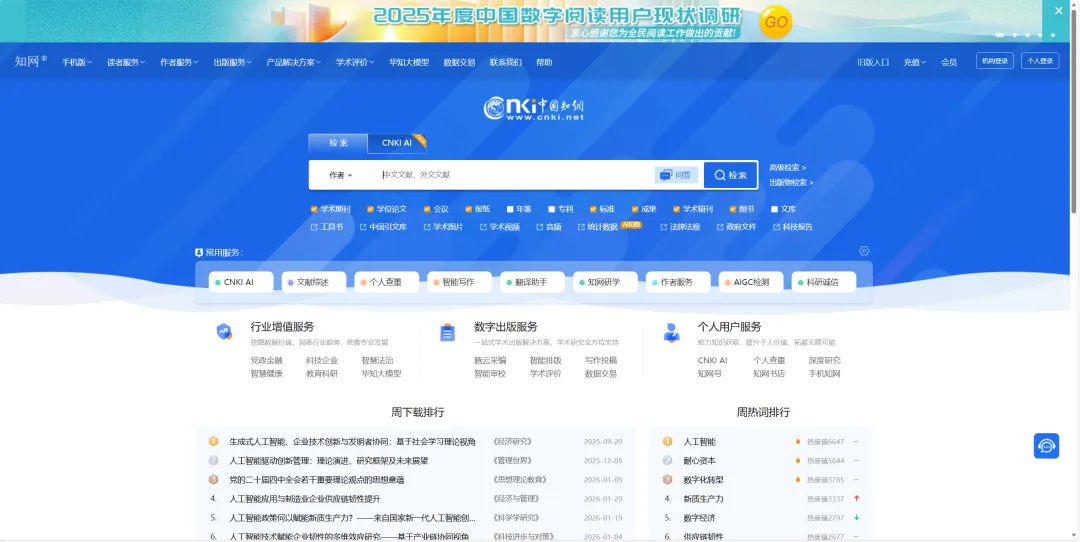Open 联系我们 in navbar
The width and height of the screenshot is (1080, 542).
pyautogui.click(x=506, y=62)
